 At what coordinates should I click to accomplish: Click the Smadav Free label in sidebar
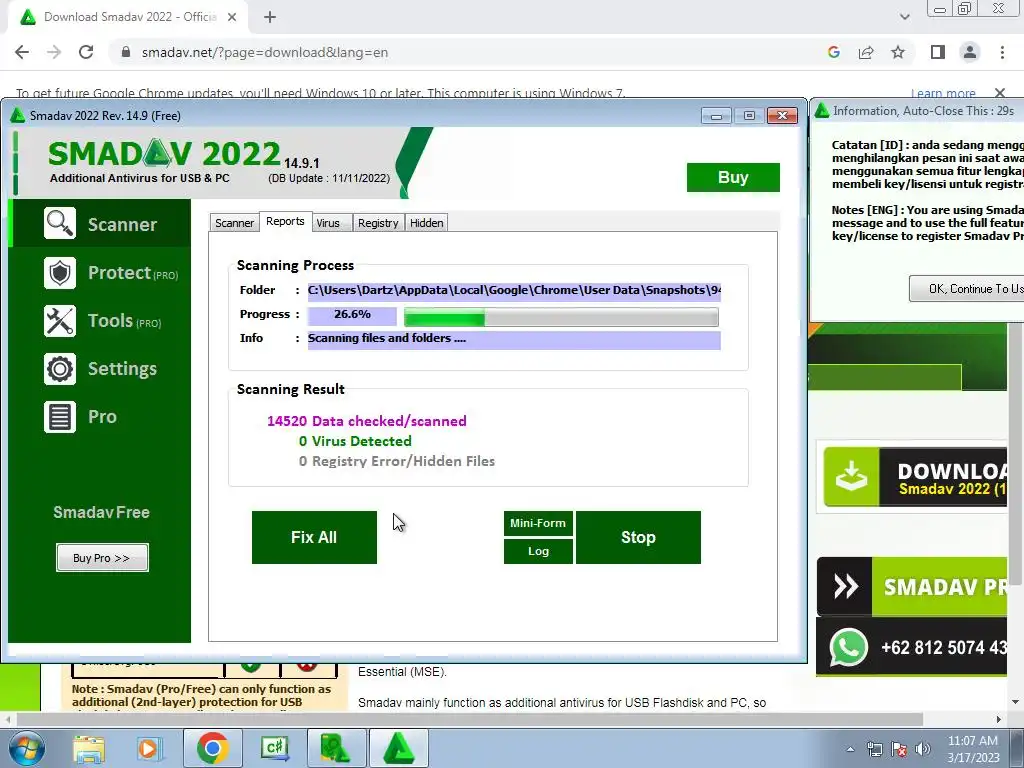coord(101,513)
